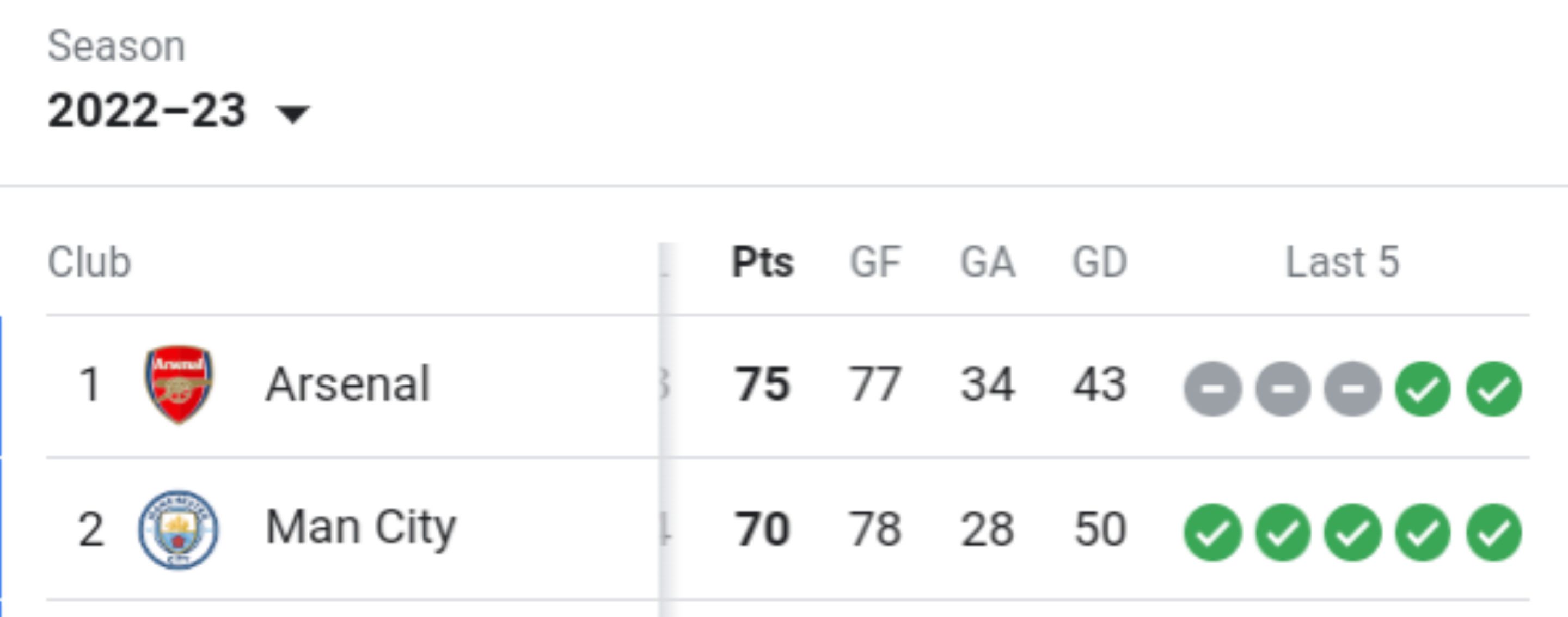This screenshot has height=617, width=1568.
Task: Open the Man City team link
Action: pyautogui.click(x=360, y=528)
